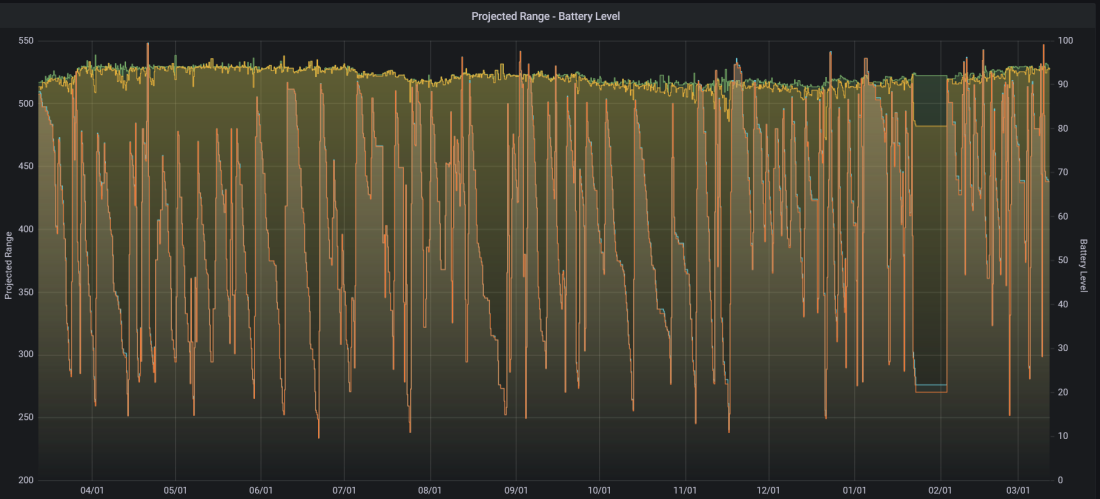
Task: Click the 02/01 date label on the time axis
Action: pyautogui.click(x=939, y=491)
